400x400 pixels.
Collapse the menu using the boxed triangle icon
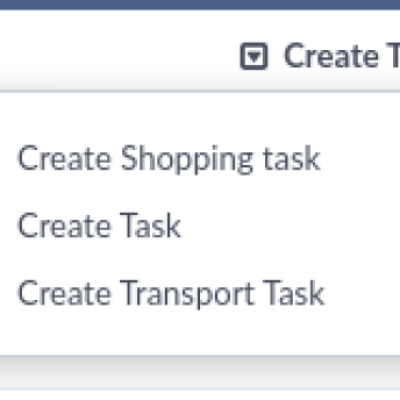[x=254, y=56]
